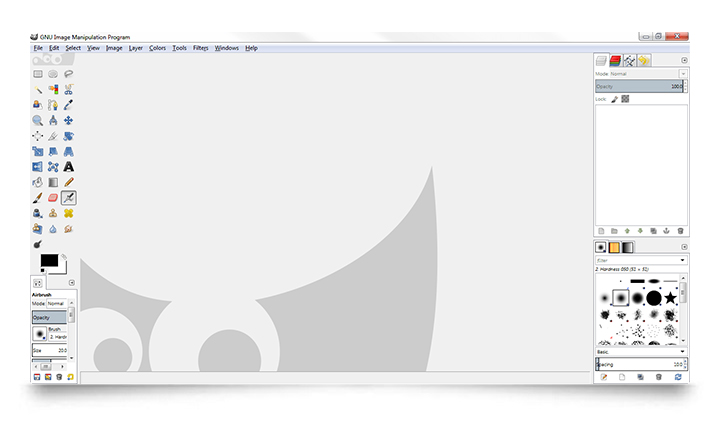This screenshot has height=436, width=725.
Task: Select the Alignment tool
Action: tap(38, 136)
